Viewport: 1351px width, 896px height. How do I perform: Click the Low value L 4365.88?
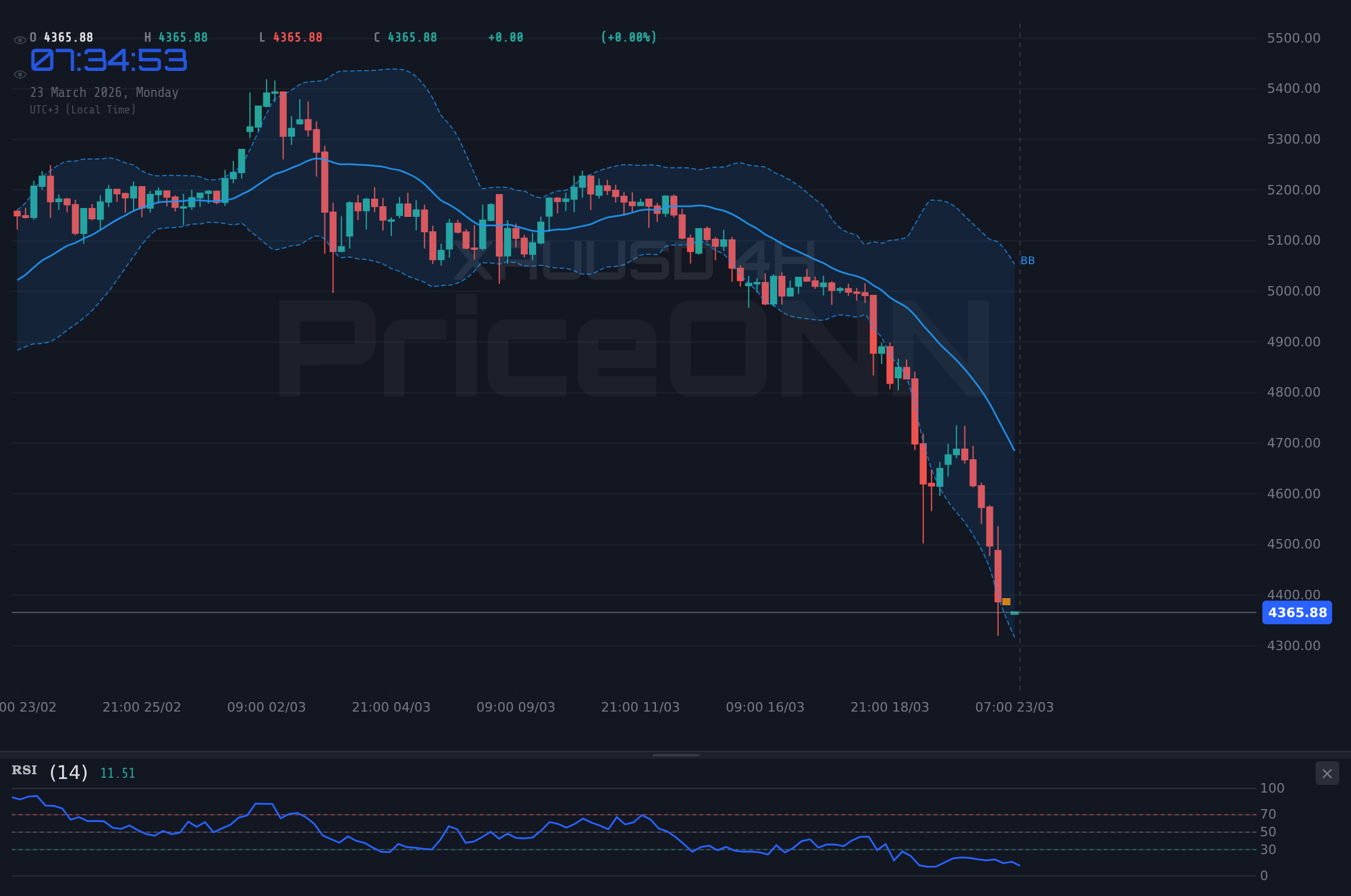click(x=290, y=37)
